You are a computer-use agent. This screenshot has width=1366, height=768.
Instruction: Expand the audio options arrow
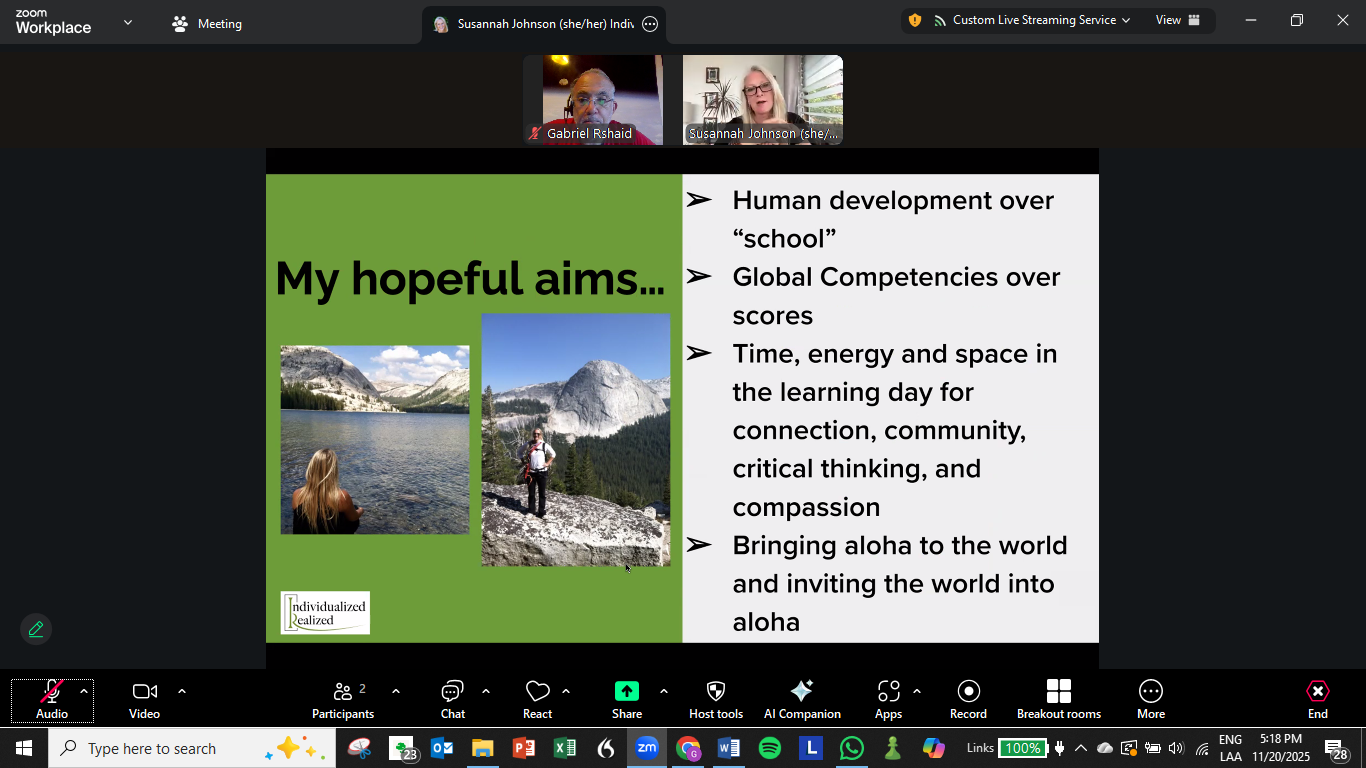(x=84, y=691)
